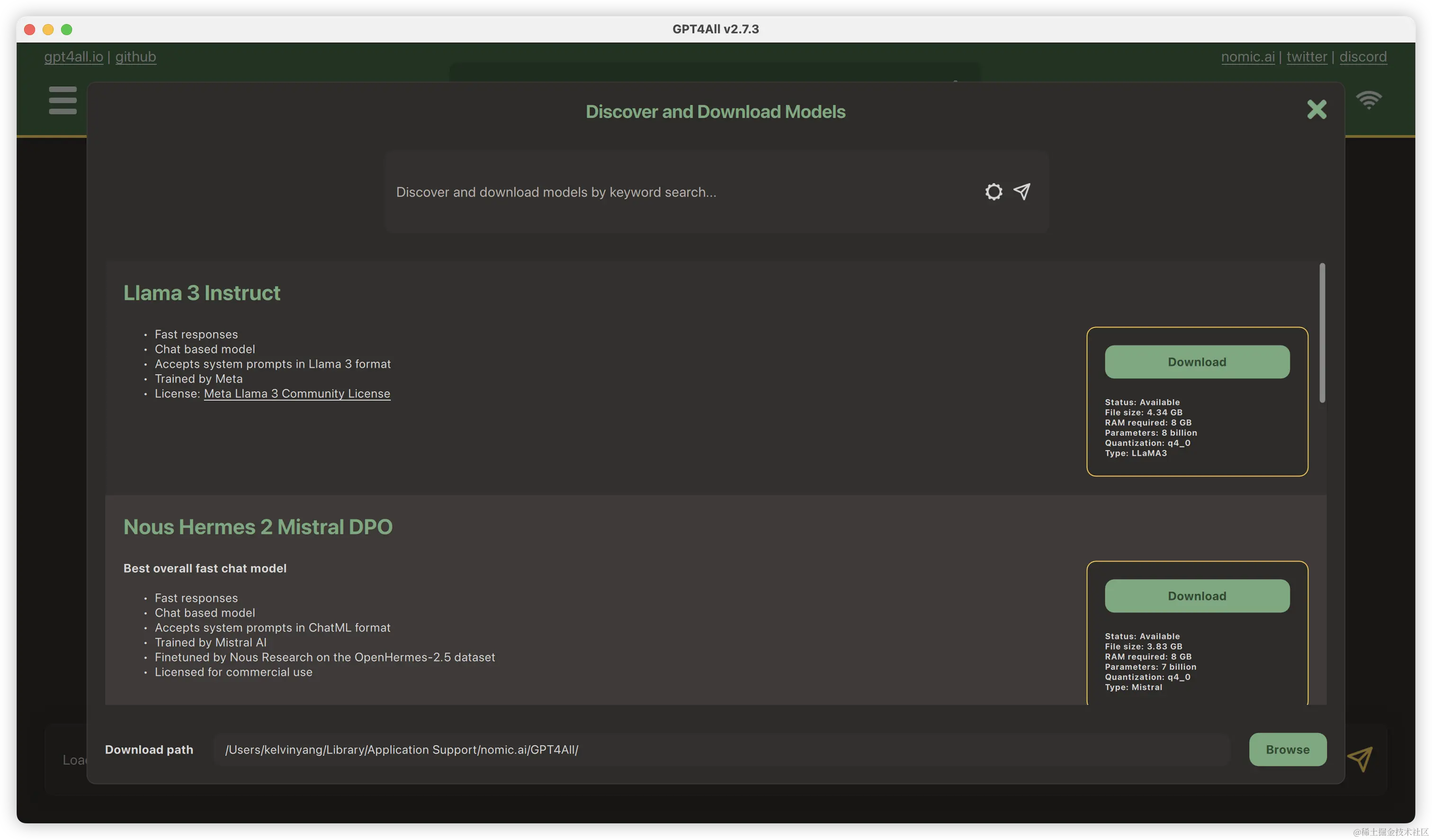The height and width of the screenshot is (840, 1432).
Task: Click the network wifi status icon
Action: click(x=1369, y=100)
